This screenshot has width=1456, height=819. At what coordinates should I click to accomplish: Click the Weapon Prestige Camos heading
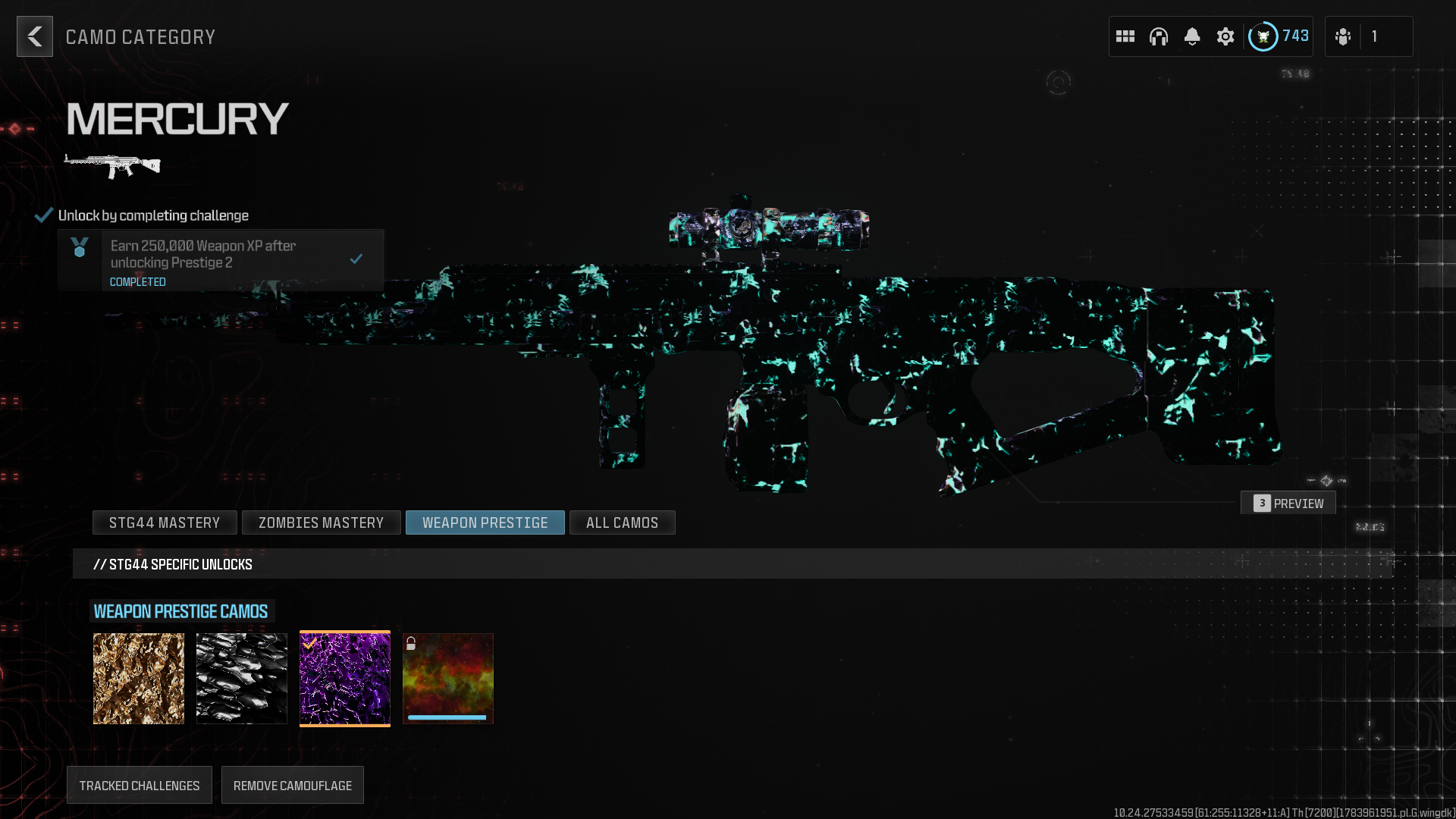[x=180, y=611]
